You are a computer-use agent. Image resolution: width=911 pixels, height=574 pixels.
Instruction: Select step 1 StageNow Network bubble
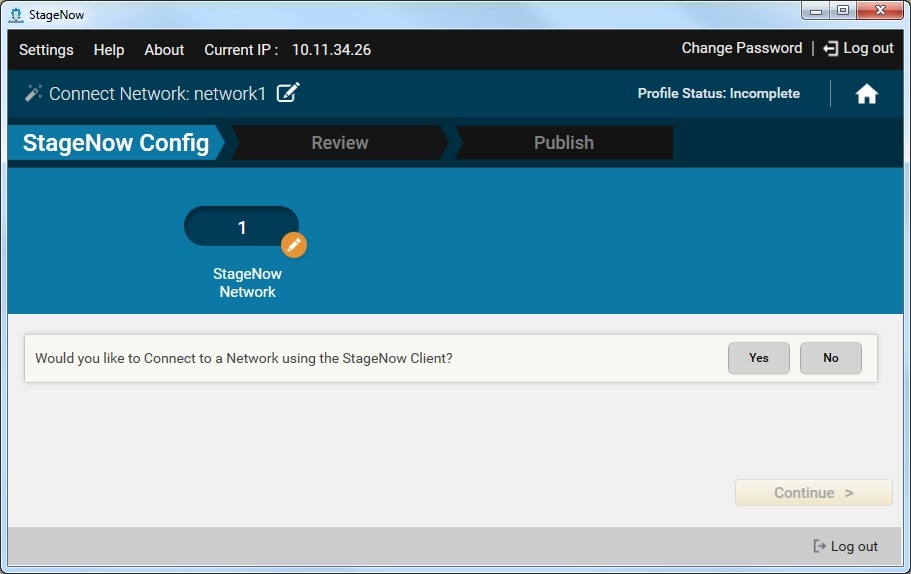pos(241,227)
